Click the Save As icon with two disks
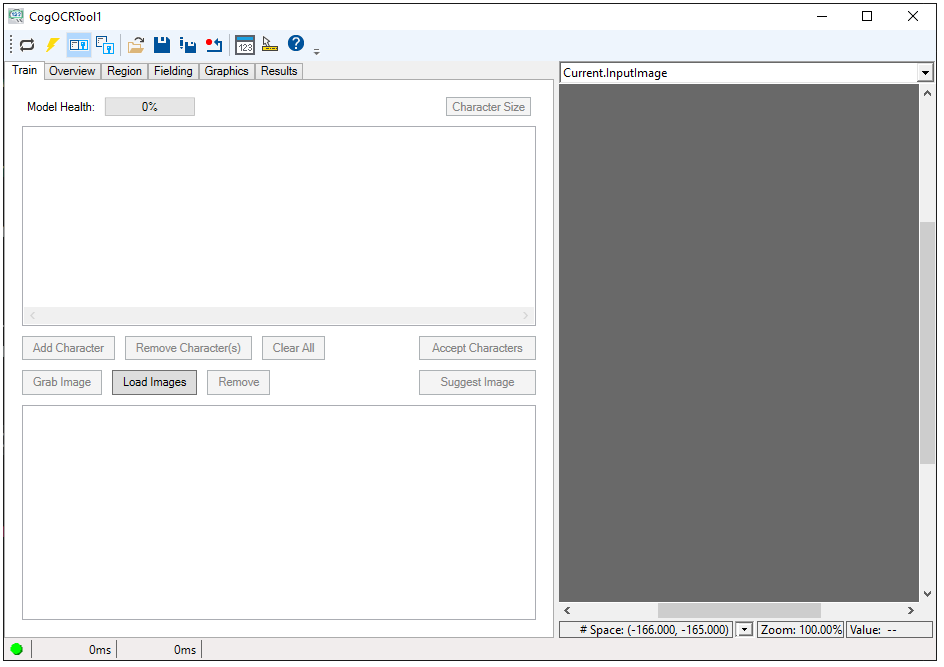The height and width of the screenshot is (667, 944). tap(188, 45)
